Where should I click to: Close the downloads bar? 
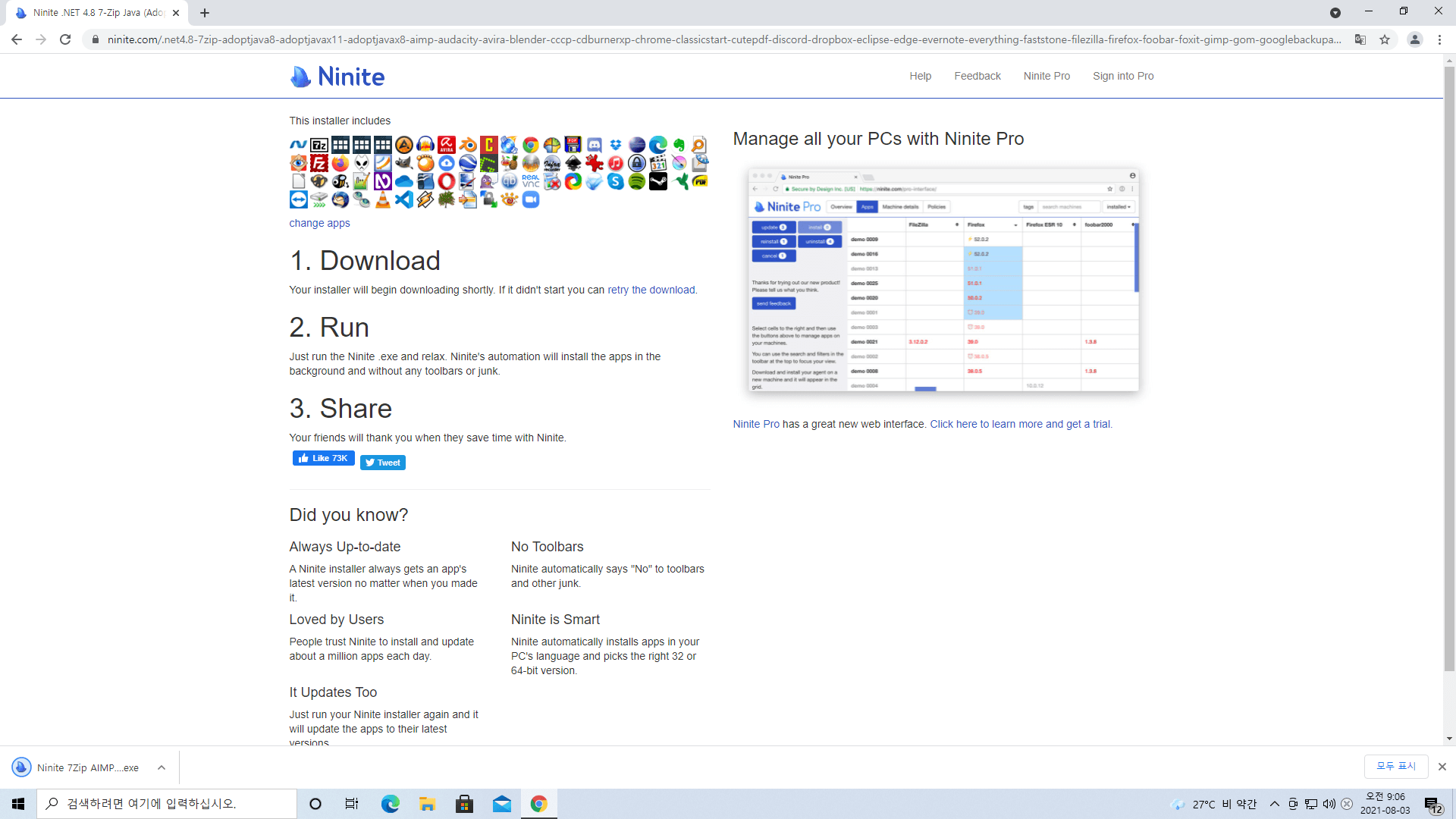1442,767
